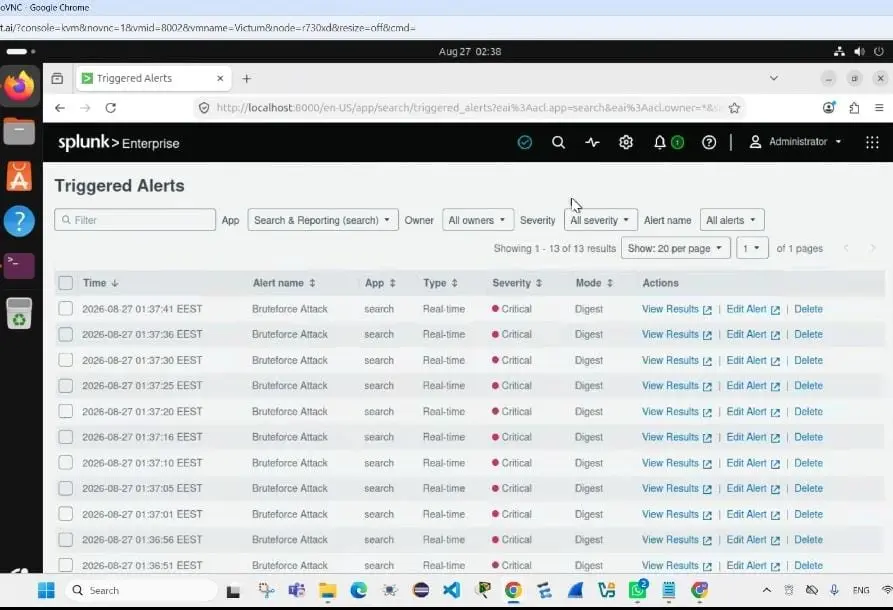Open the Show: 20 per page dropdown
The width and height of the screenshot is (893, 610).
[x=675, y=248]
